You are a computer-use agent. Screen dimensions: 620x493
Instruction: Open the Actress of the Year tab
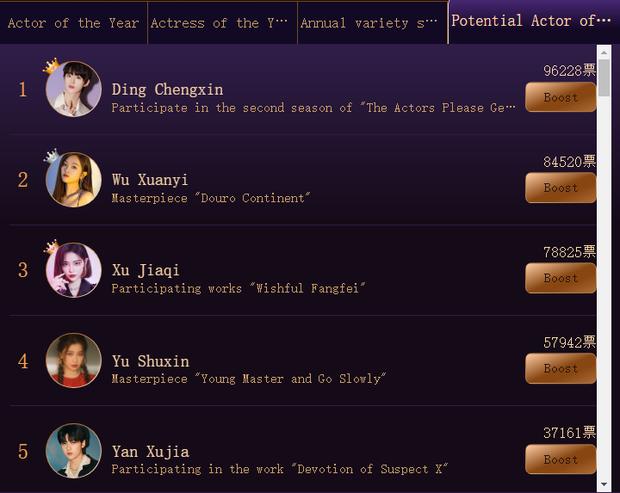click(x=222, y=23)
